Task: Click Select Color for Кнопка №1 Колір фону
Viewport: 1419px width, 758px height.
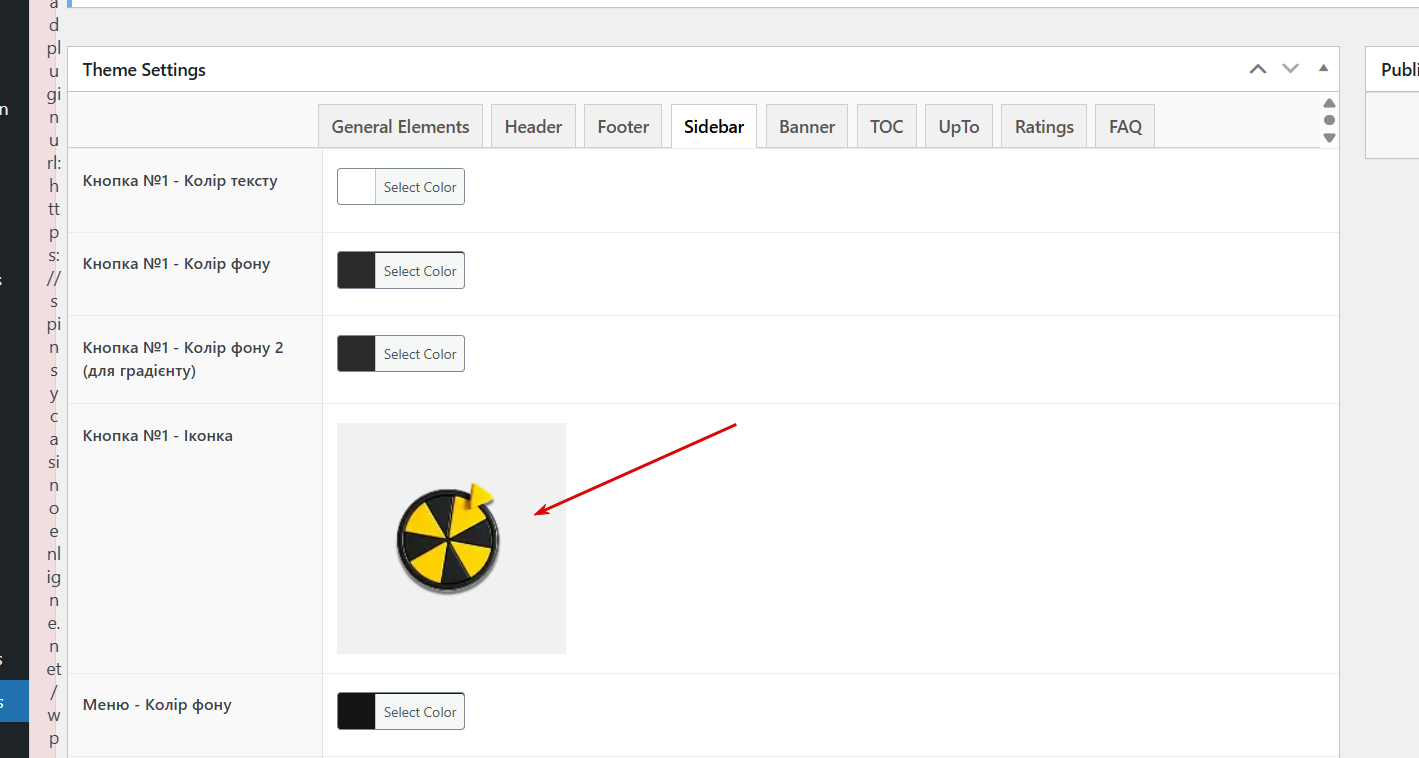Action: click(x=420, y=271)
